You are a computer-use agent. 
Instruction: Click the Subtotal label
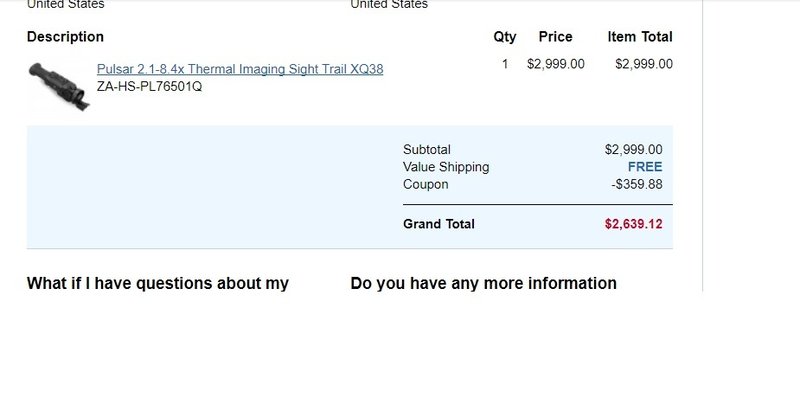point(427,150)
